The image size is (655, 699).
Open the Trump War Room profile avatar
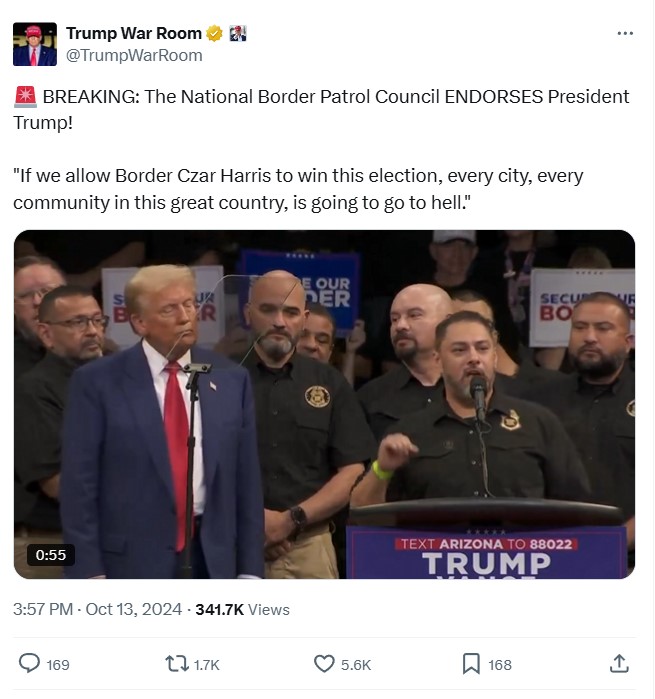pos(35,44)
